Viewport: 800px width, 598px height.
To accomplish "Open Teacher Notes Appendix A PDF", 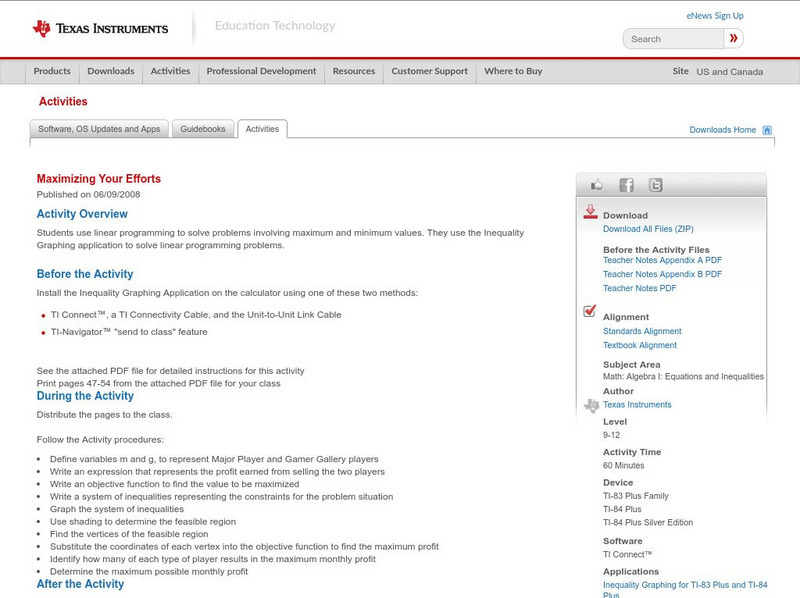I will click(x=662, y=260).
